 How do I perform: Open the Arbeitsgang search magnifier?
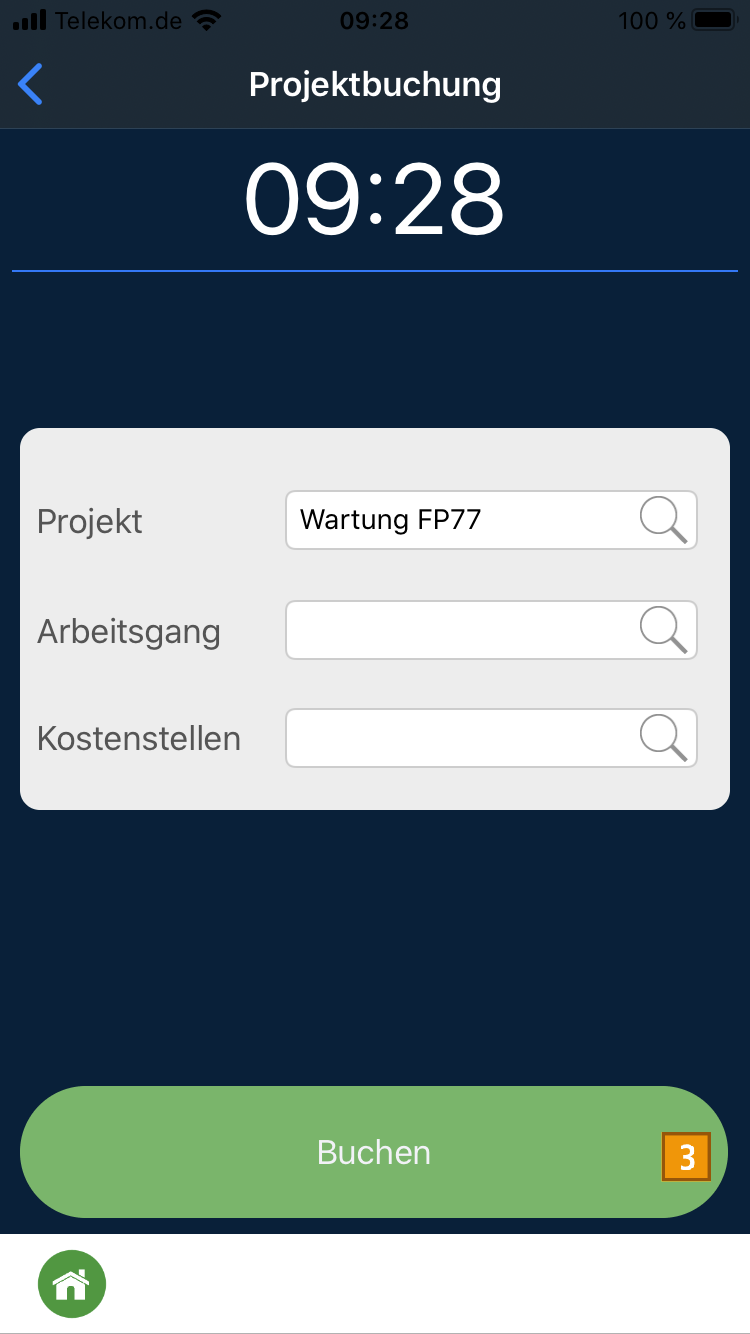663,630
